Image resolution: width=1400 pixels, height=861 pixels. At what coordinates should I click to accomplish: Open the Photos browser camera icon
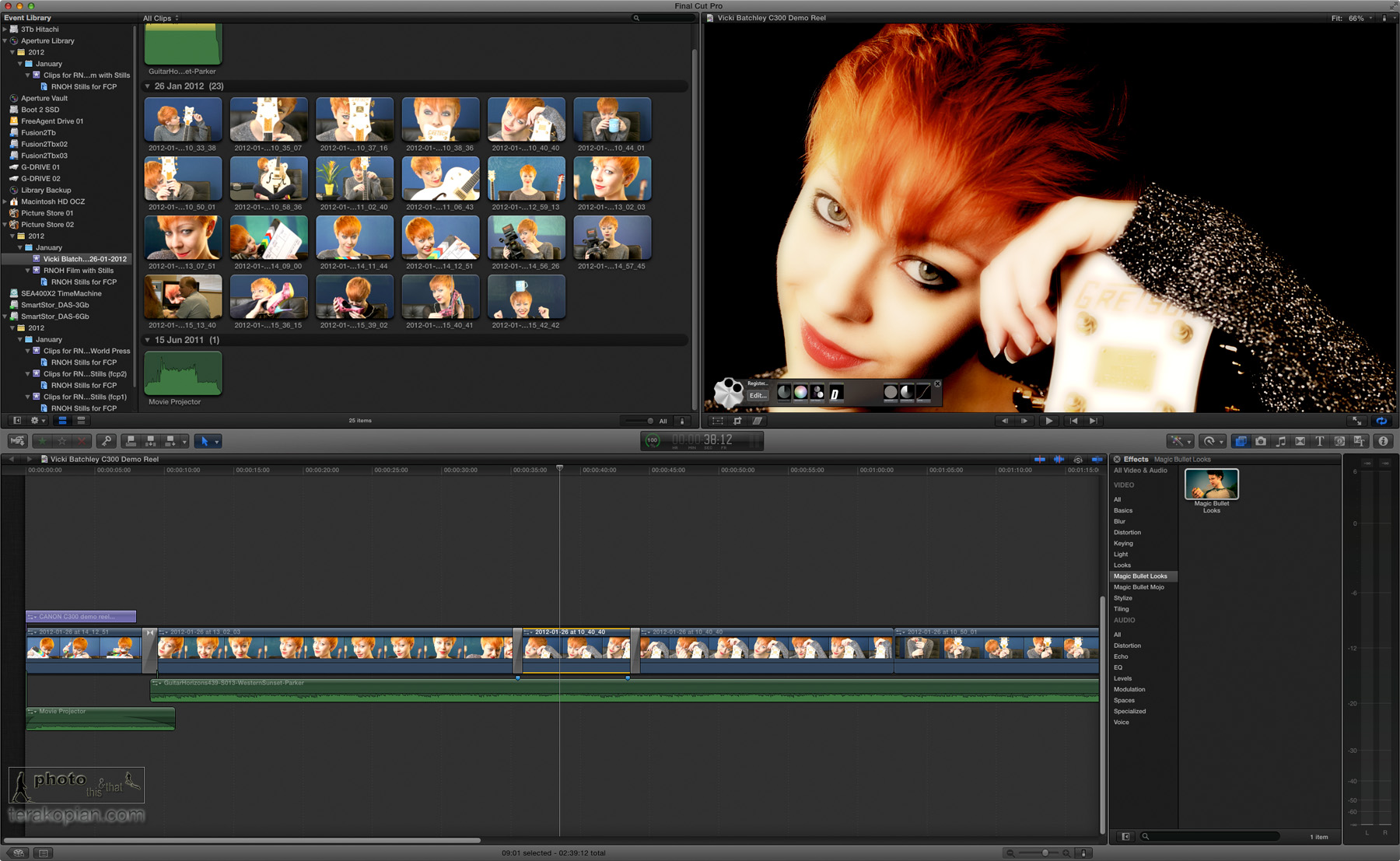click(x=1261, y=441)
